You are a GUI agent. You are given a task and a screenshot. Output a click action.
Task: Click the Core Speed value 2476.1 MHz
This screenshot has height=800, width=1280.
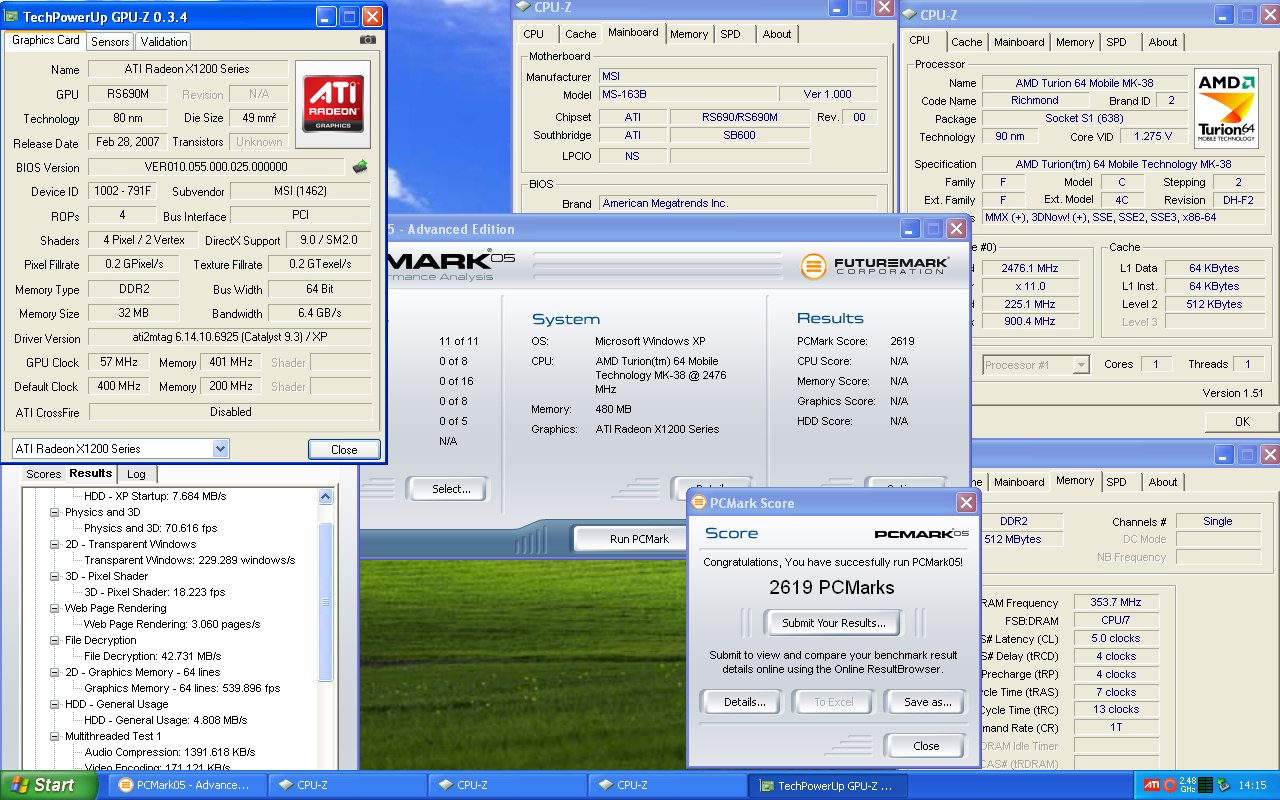coord(1028,268)
